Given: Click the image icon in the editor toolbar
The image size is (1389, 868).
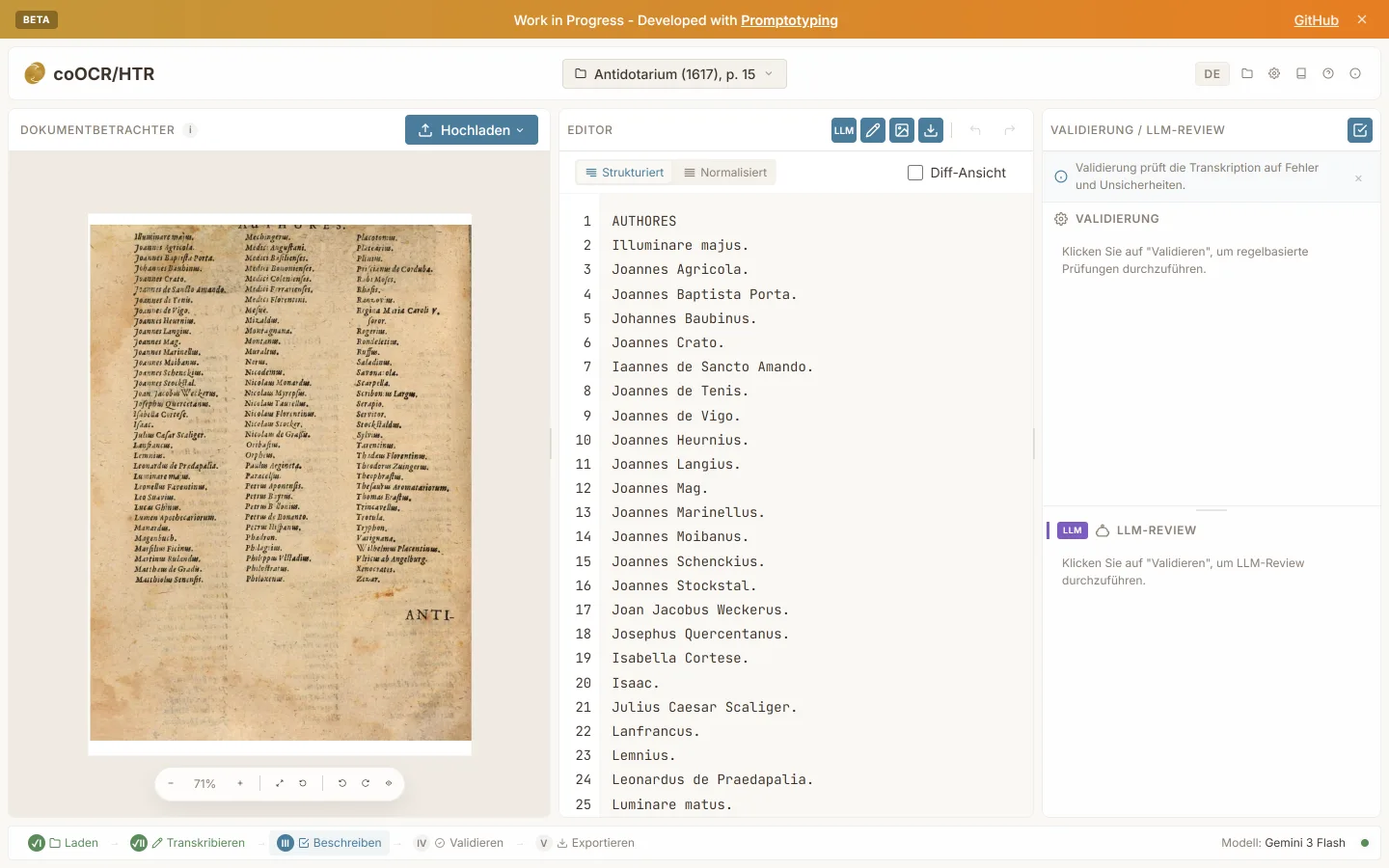Looking at the screenshot, I should coord(902,130).
